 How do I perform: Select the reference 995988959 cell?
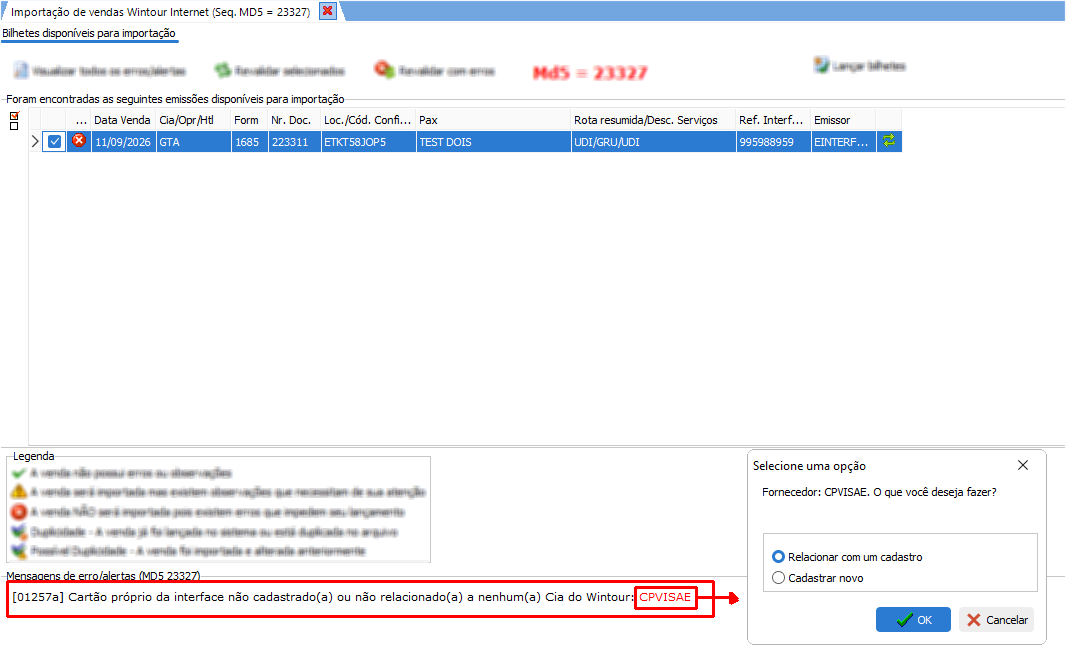coord(774,142)
